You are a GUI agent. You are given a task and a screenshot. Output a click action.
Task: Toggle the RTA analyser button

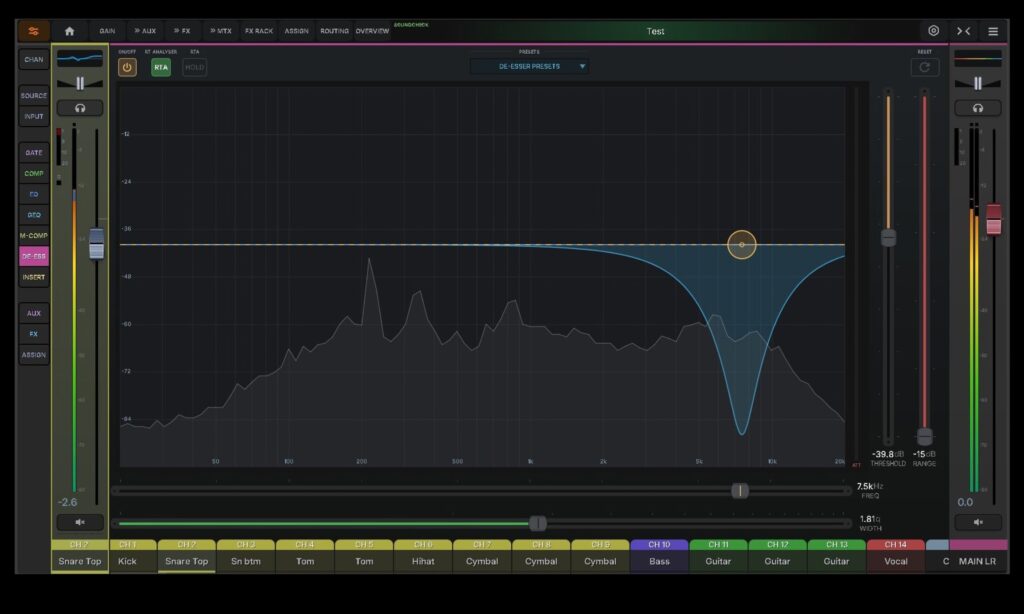pyautogui.click(x=161, y=67)
